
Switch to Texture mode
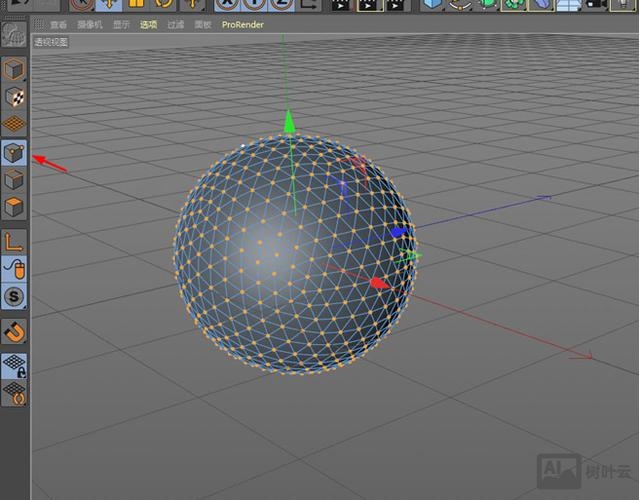pos(14,97)
